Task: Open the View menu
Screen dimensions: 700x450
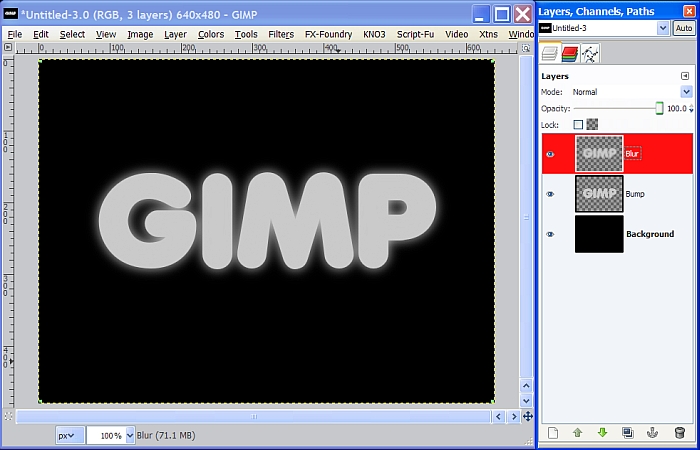Action: pos(106,34)
